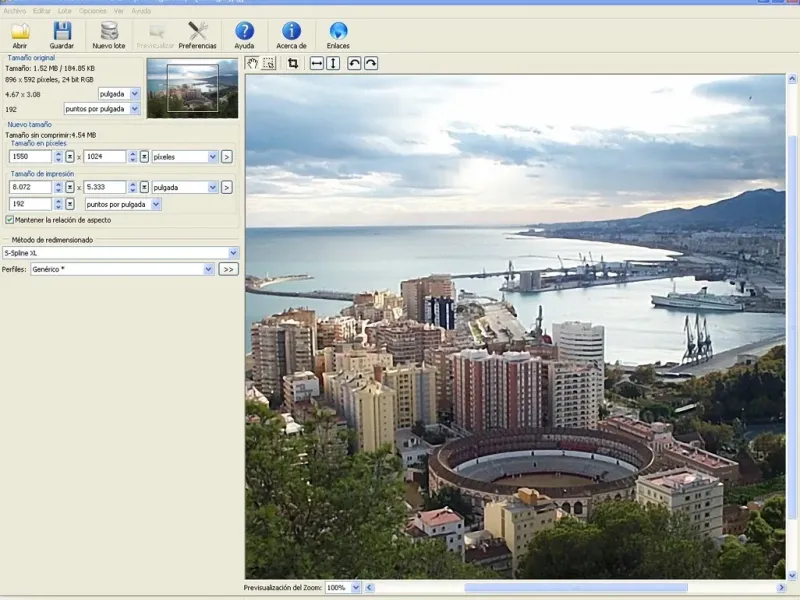Click the navigation thumbnail preview image
Viewport: 800px width, 600px height.
pos(192,87)
